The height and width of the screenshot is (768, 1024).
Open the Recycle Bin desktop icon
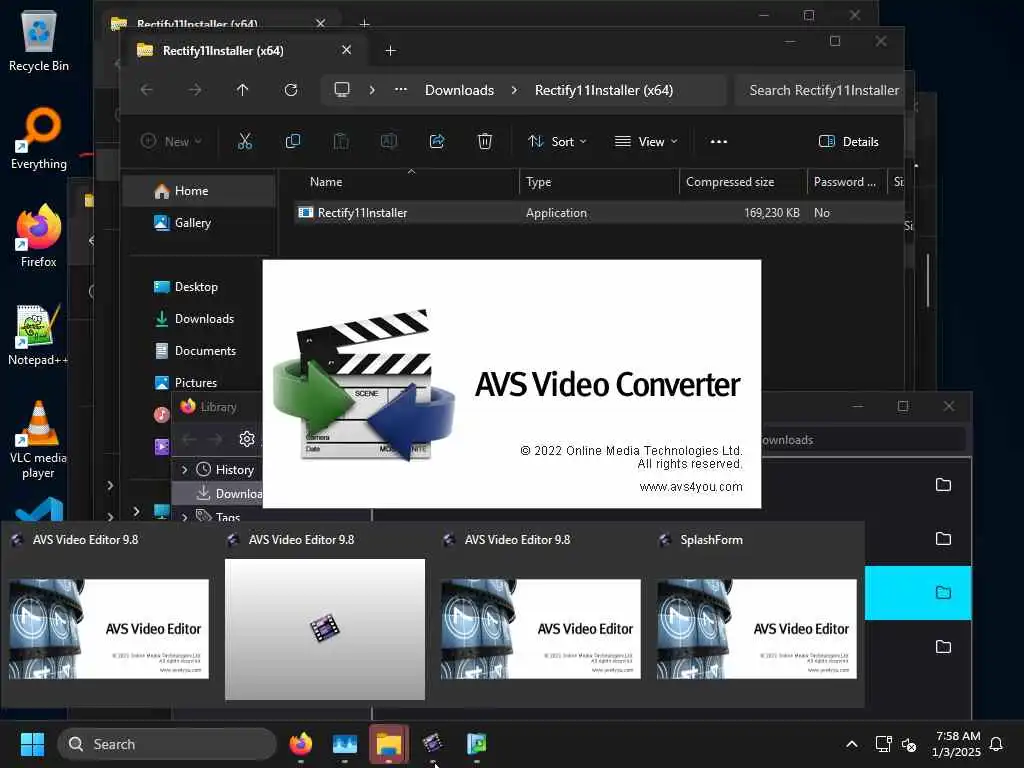[39, 40]
